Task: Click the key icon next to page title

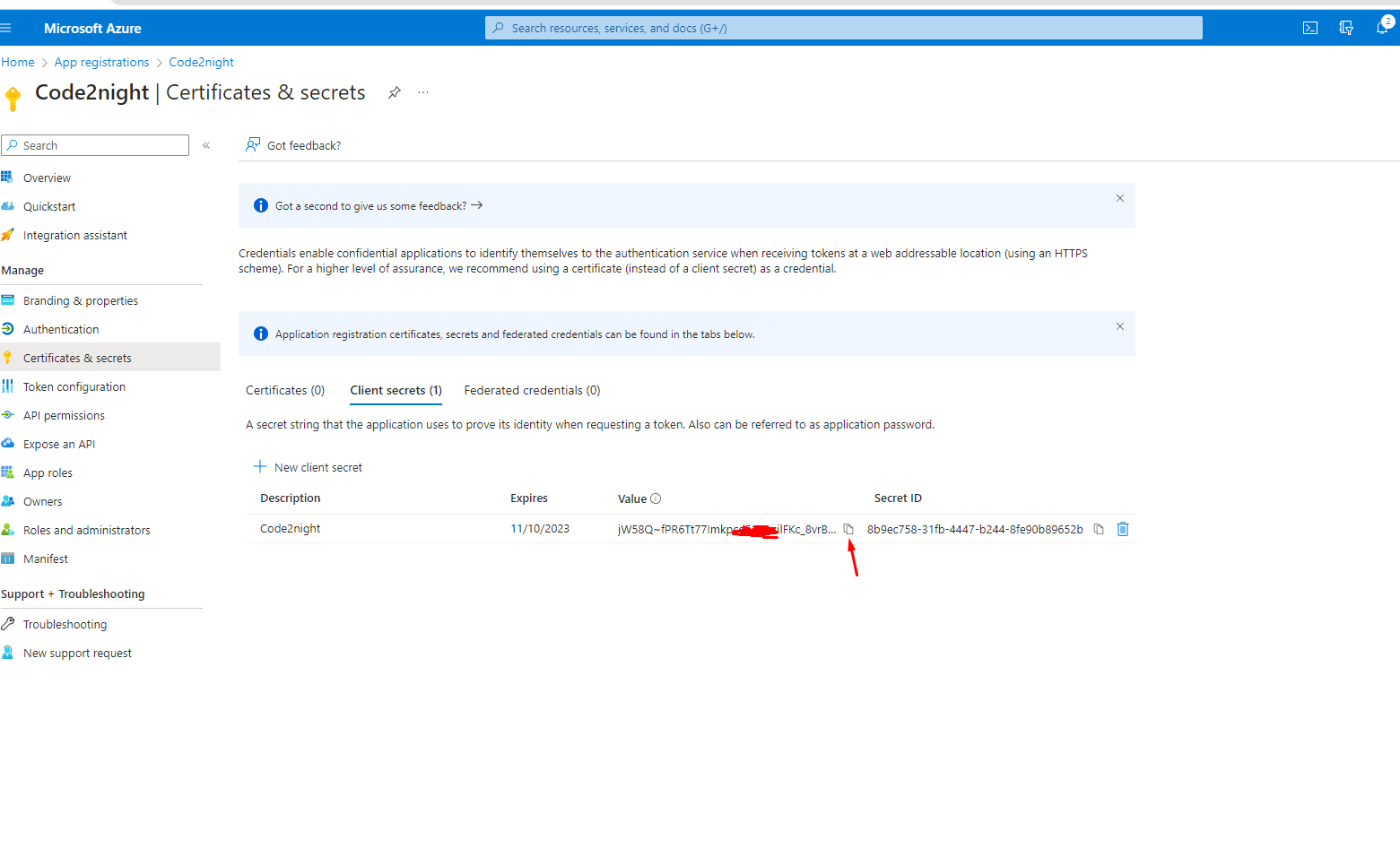Action: [13, 98]
